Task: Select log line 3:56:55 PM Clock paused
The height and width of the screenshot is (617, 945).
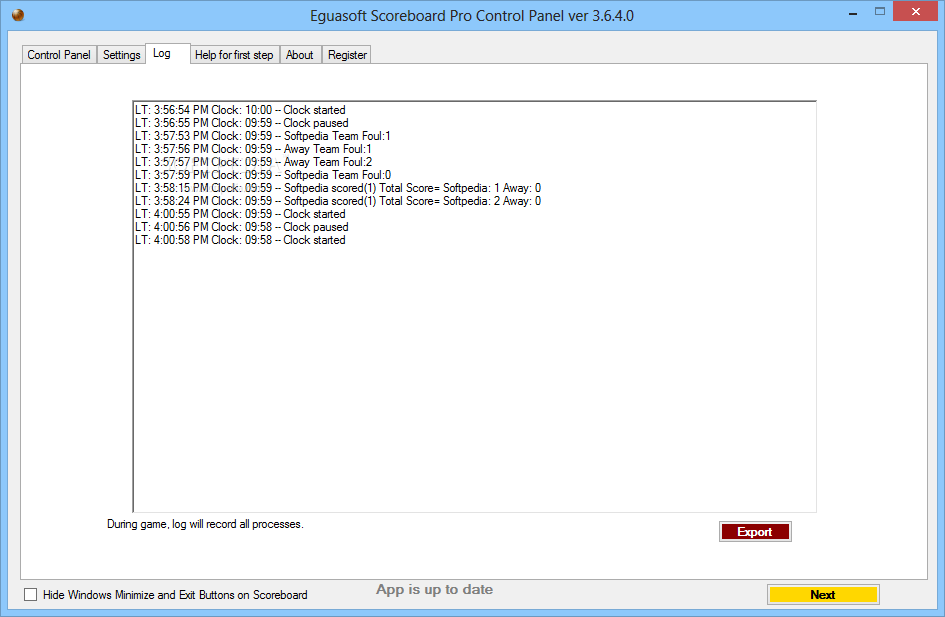Action: click(242, 123)
